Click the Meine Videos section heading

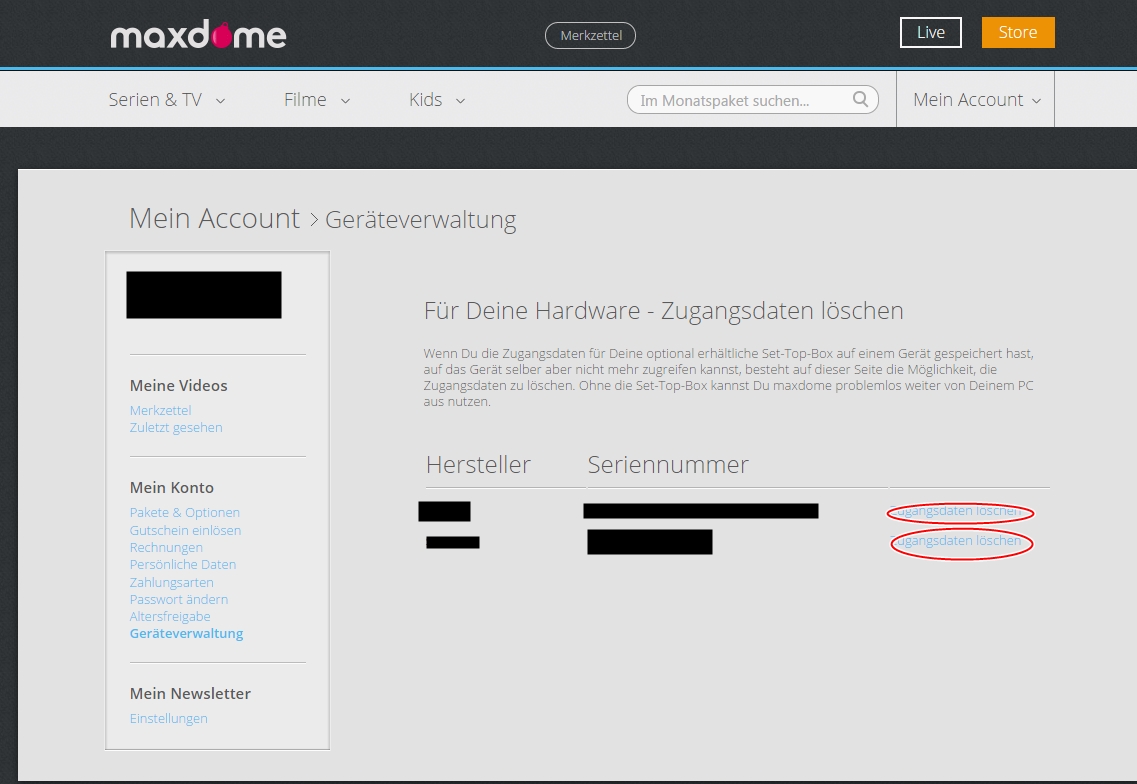178,386
